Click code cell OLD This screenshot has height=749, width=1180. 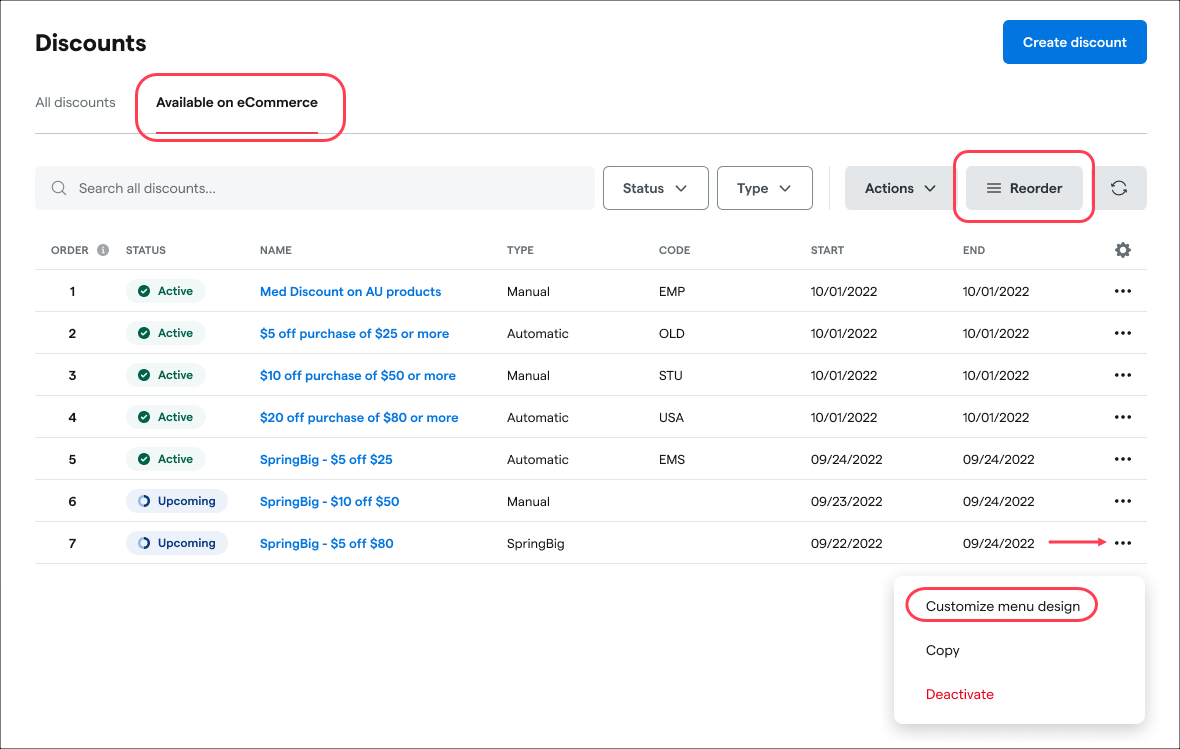[x=671, y=333]
